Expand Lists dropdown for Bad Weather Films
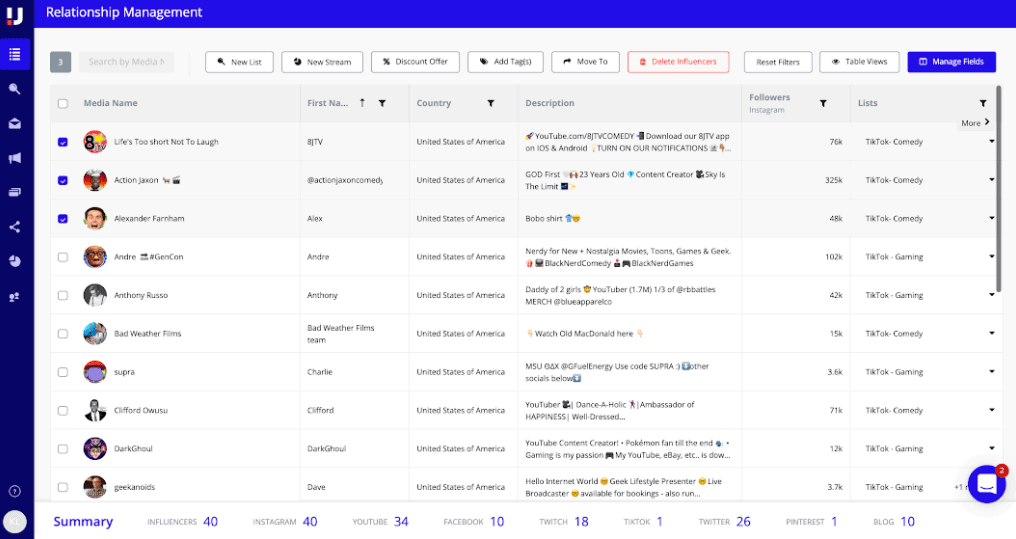 [x=992, y=333]
